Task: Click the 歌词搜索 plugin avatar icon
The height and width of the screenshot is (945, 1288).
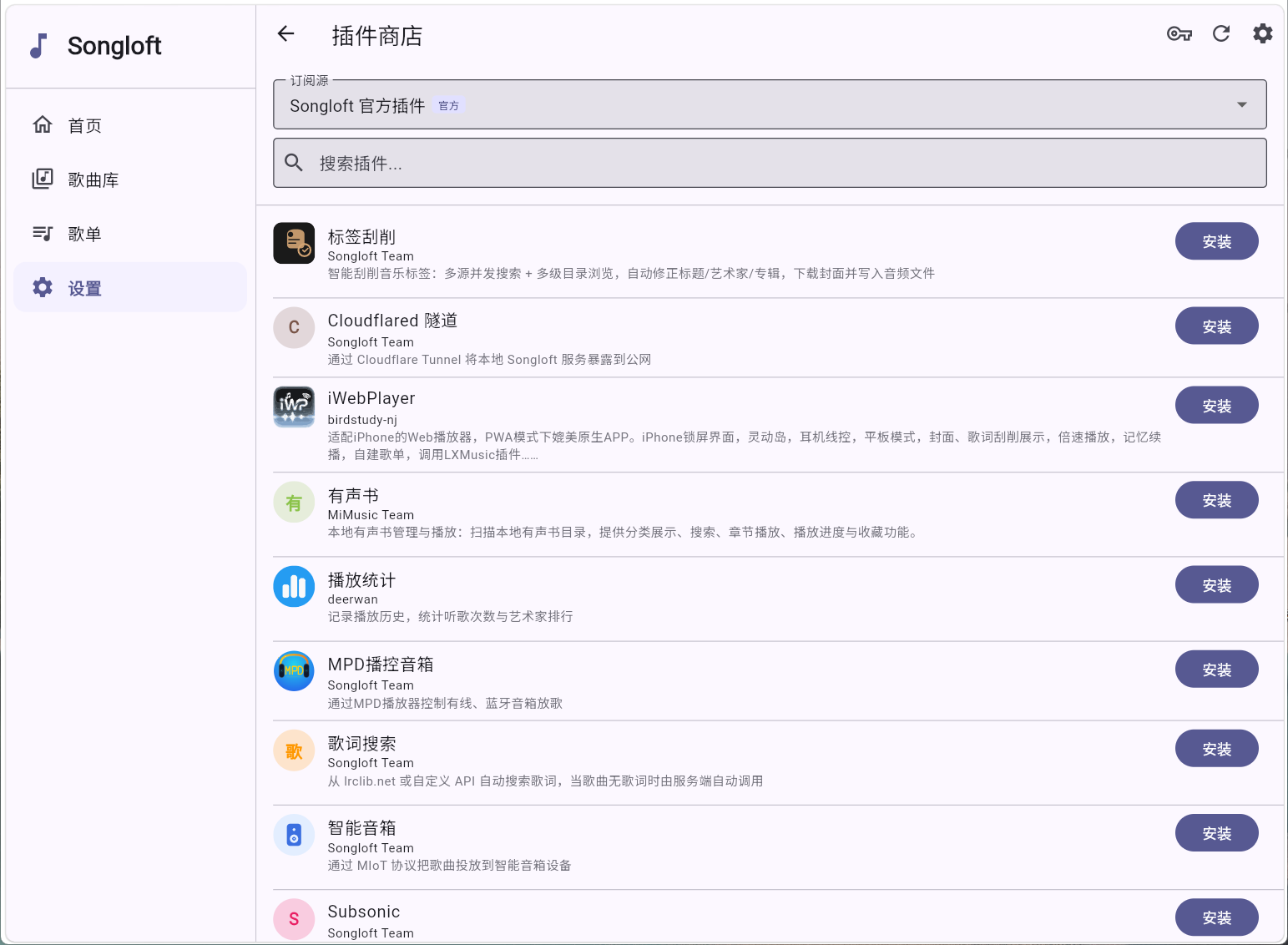Action: (x=294, y=751)
